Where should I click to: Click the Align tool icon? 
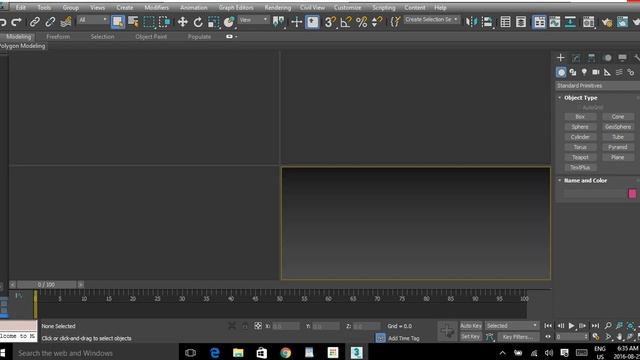pos(487,22)
